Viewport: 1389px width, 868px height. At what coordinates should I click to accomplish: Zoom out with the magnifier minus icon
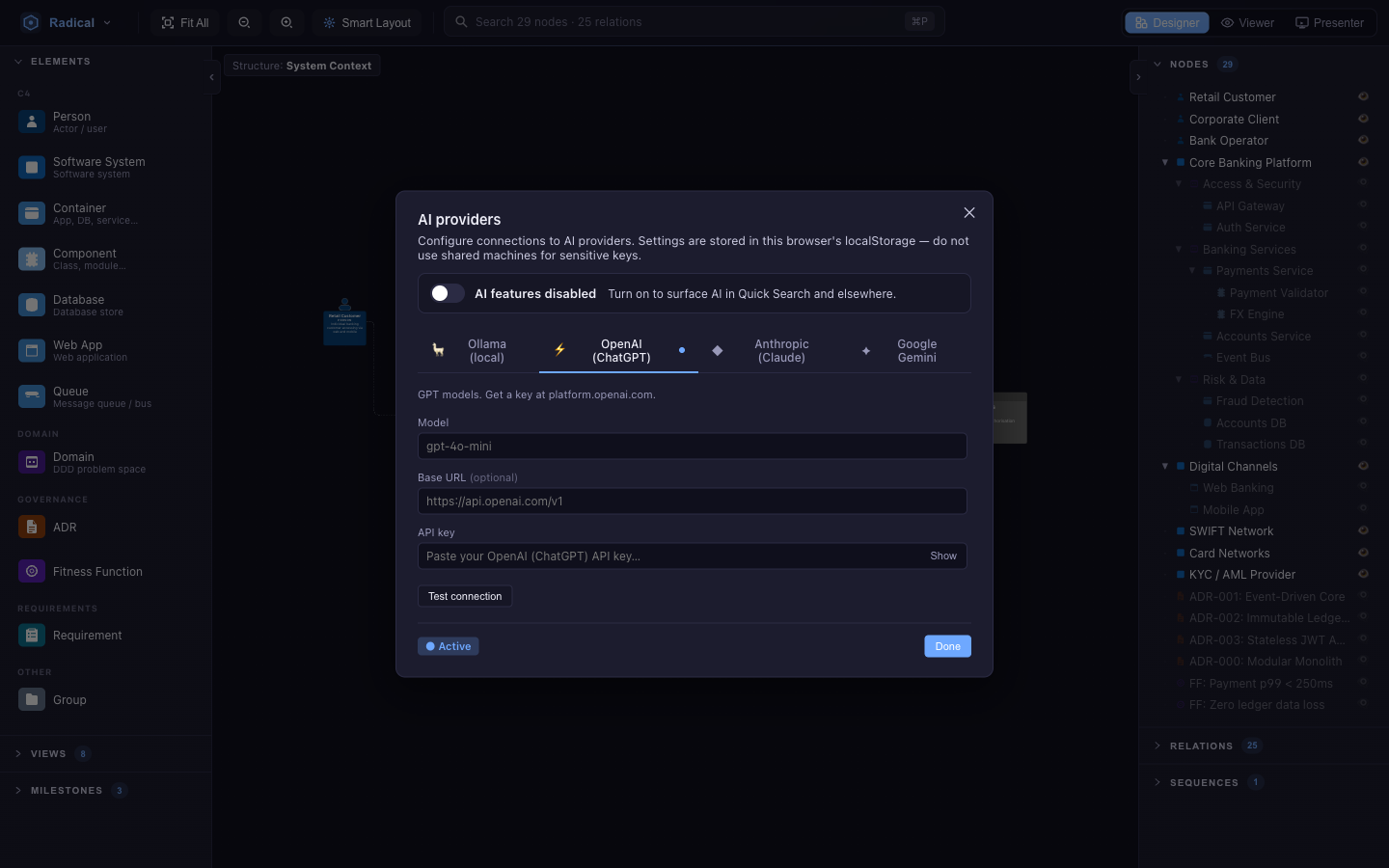pos(244,22)
